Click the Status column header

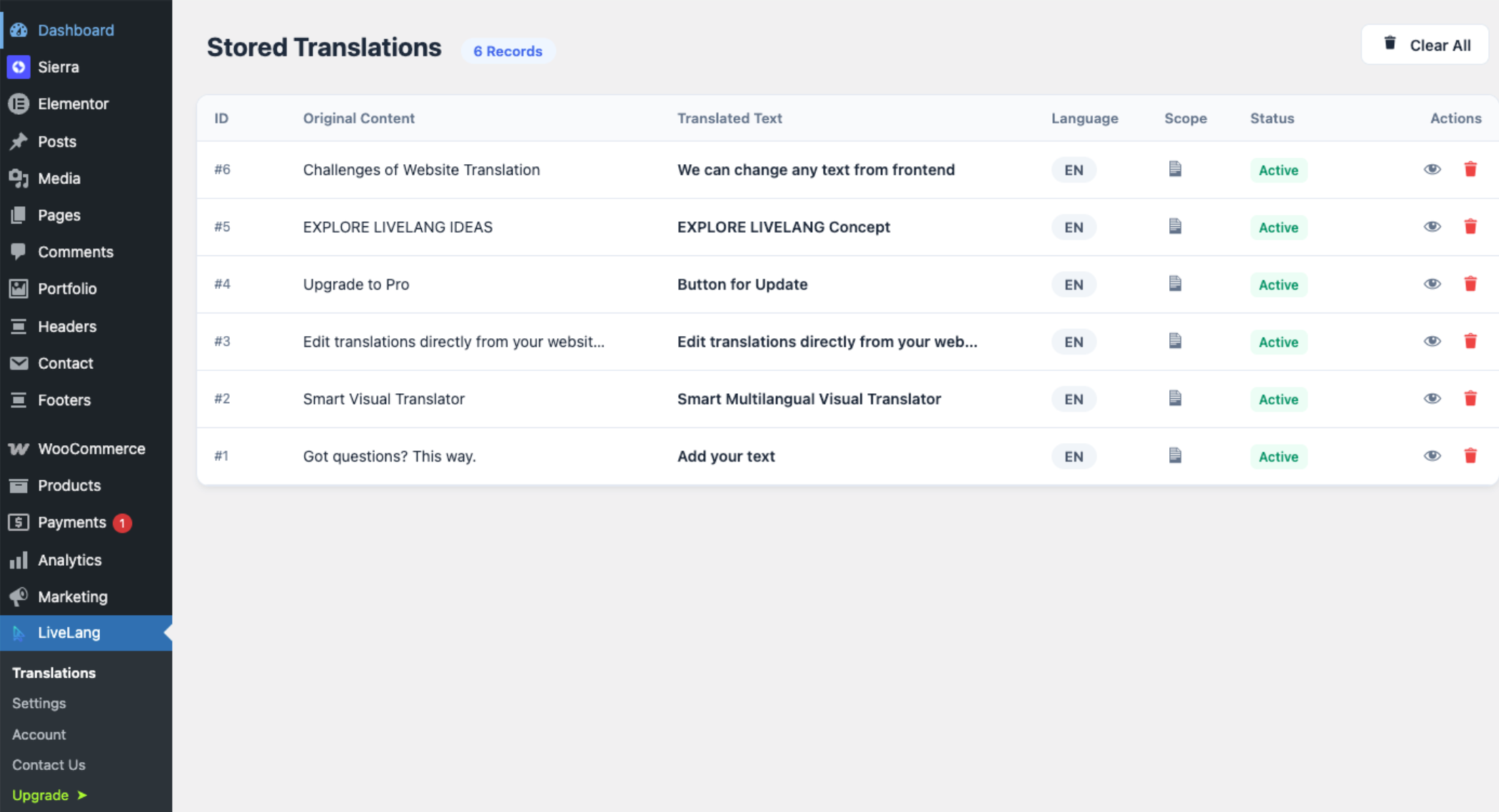[x=1272, y=118]
